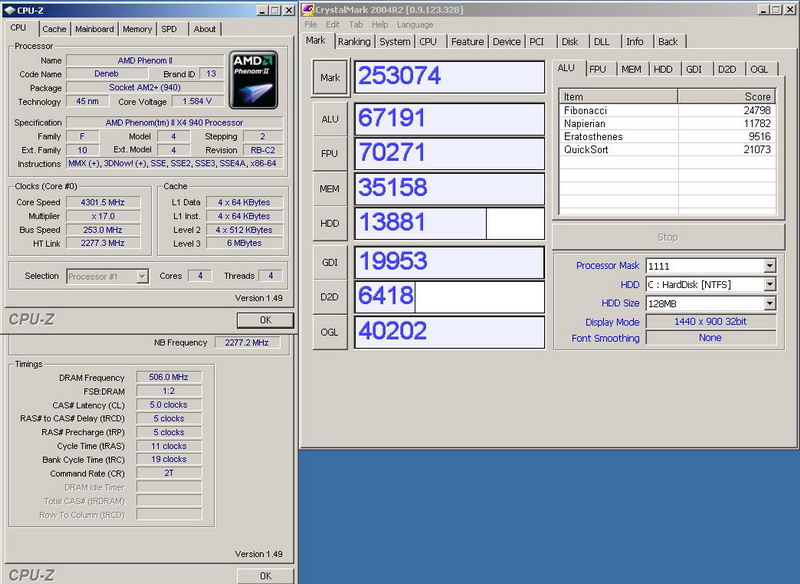Expand the HDD drive selection dropdown
The height and width of the screenshot is (584, 800).
[770, 285]
